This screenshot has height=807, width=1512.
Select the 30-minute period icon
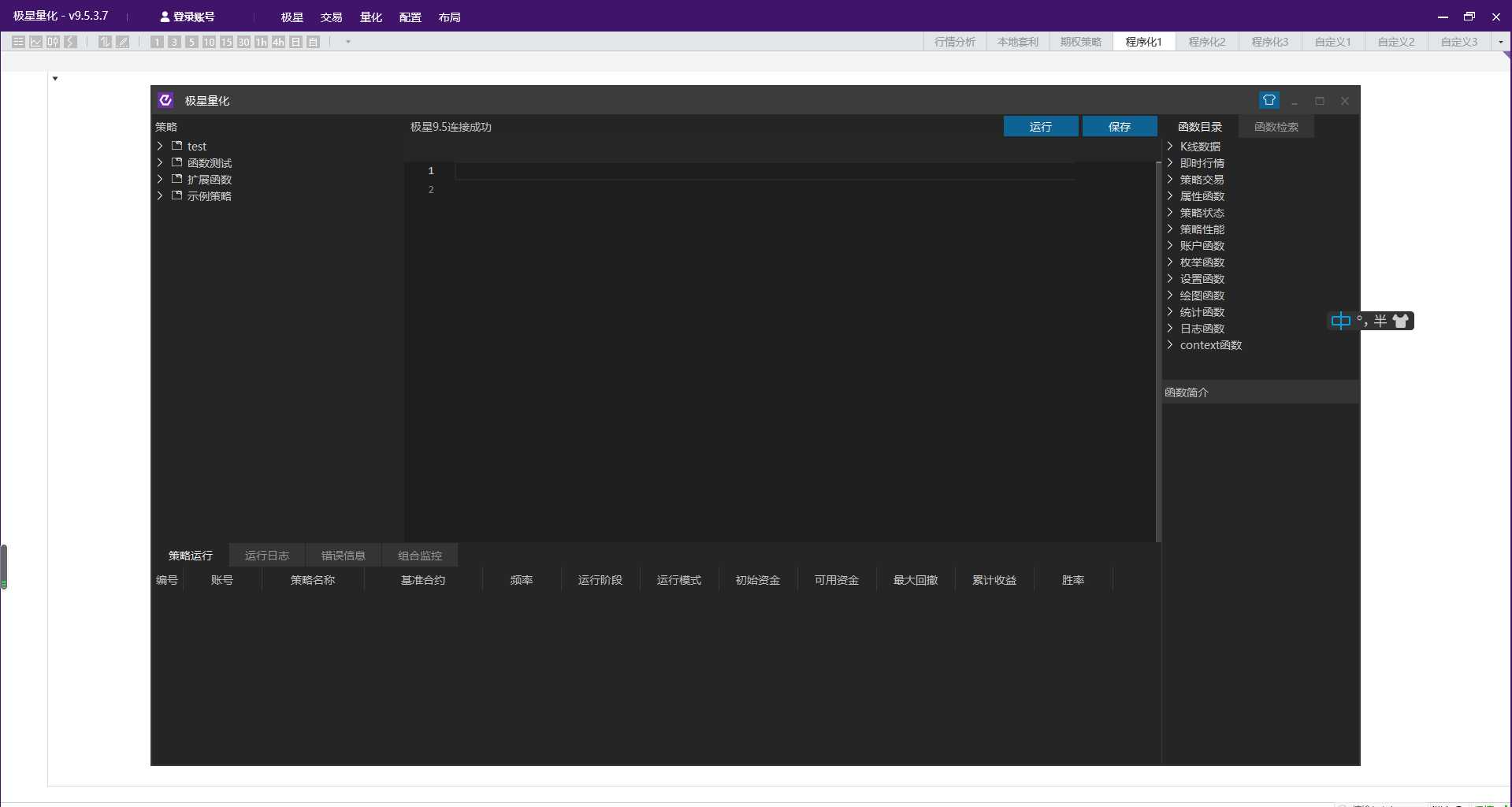point(243,42)
